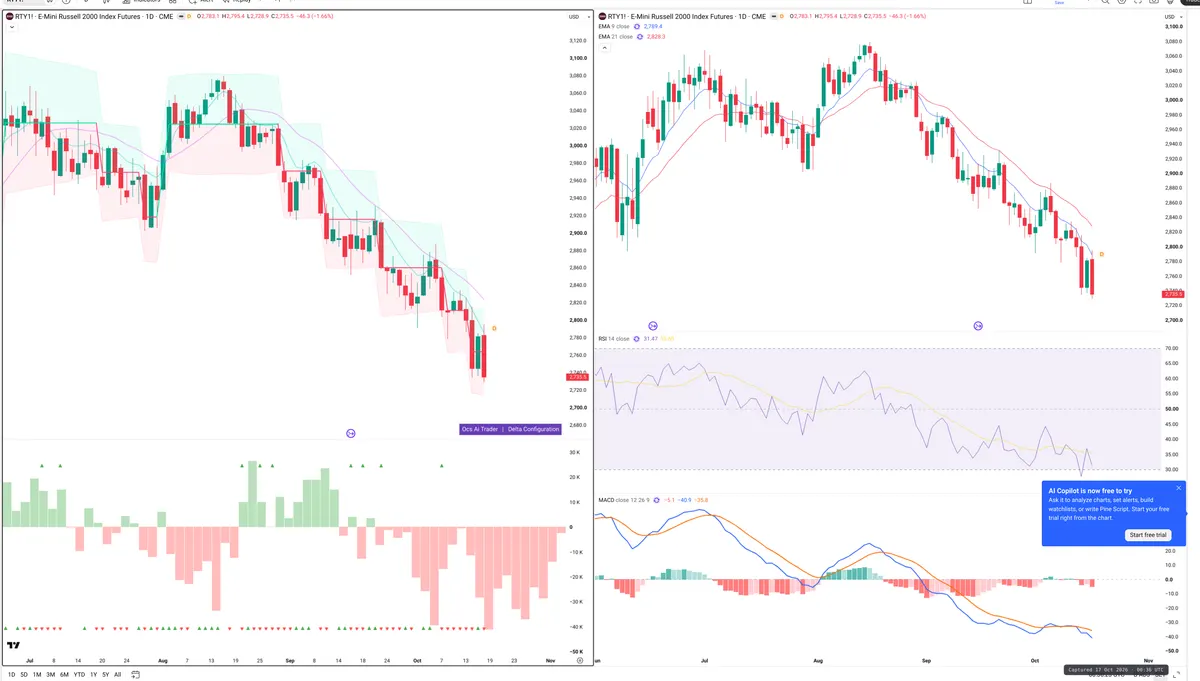Screen dimensions: 1200x681
Task: Click the 70.00 level on RSI scale
Action: tap(1172, 348)
